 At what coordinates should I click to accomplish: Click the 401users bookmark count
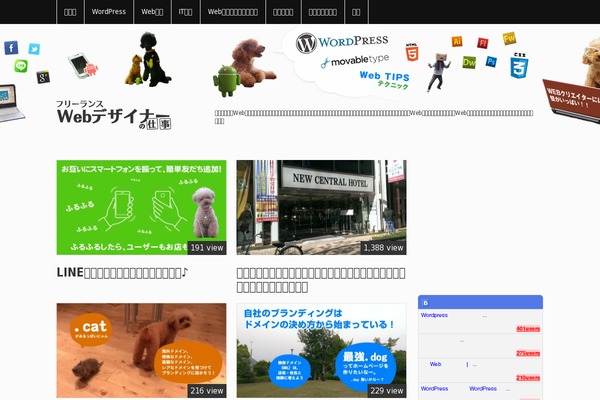coord(528,329)
